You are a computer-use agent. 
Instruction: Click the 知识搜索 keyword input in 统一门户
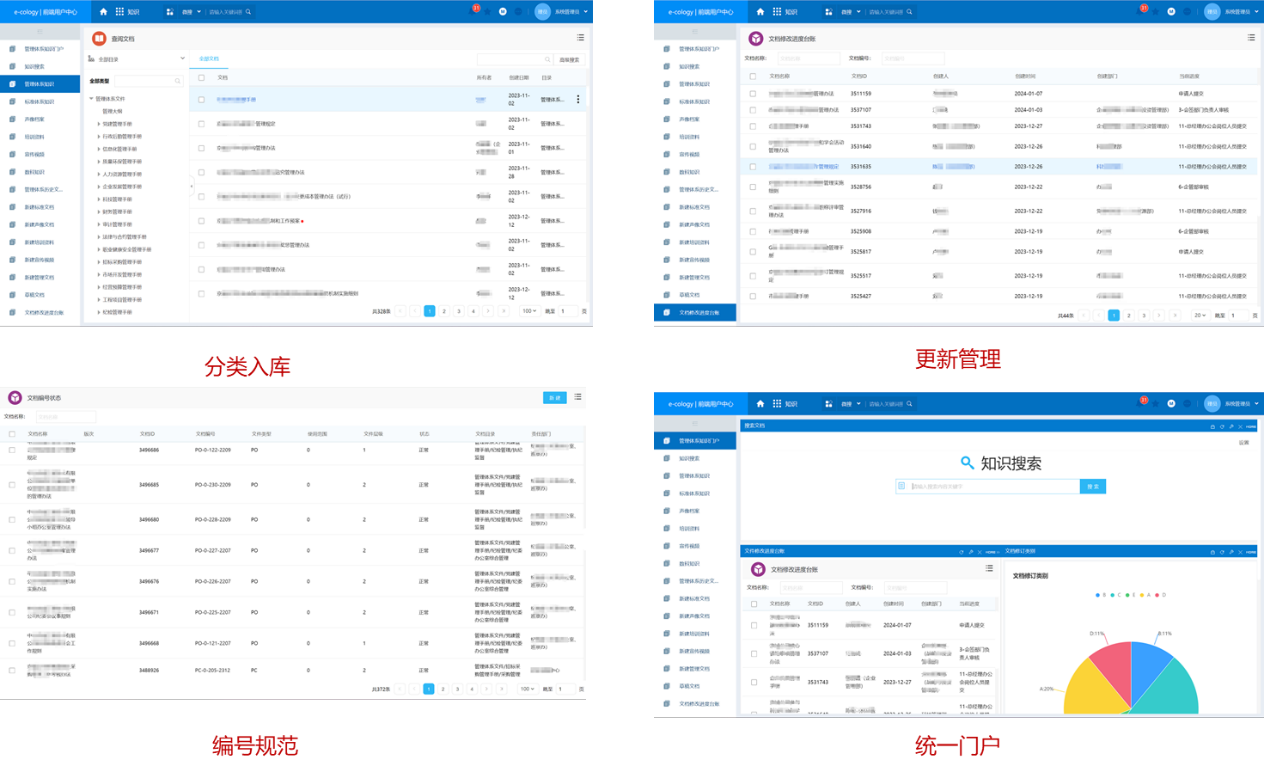tap(988, 486)
